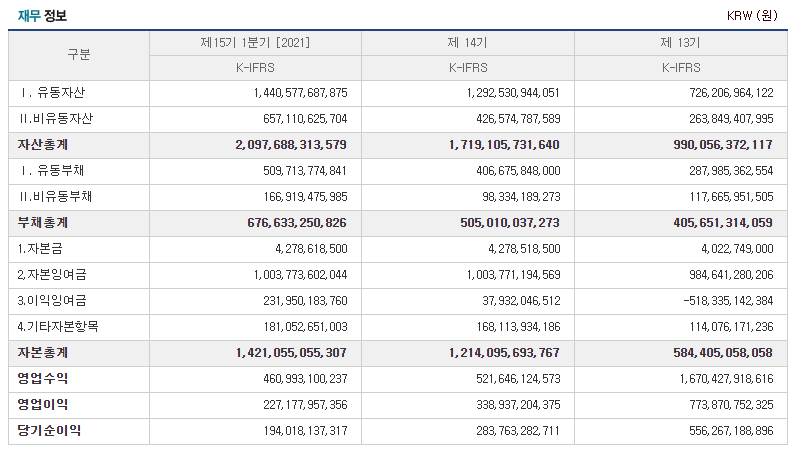Click value 166,919,475,985
Viewport: 792px width, 449px height.
click(x=305, y=197)
